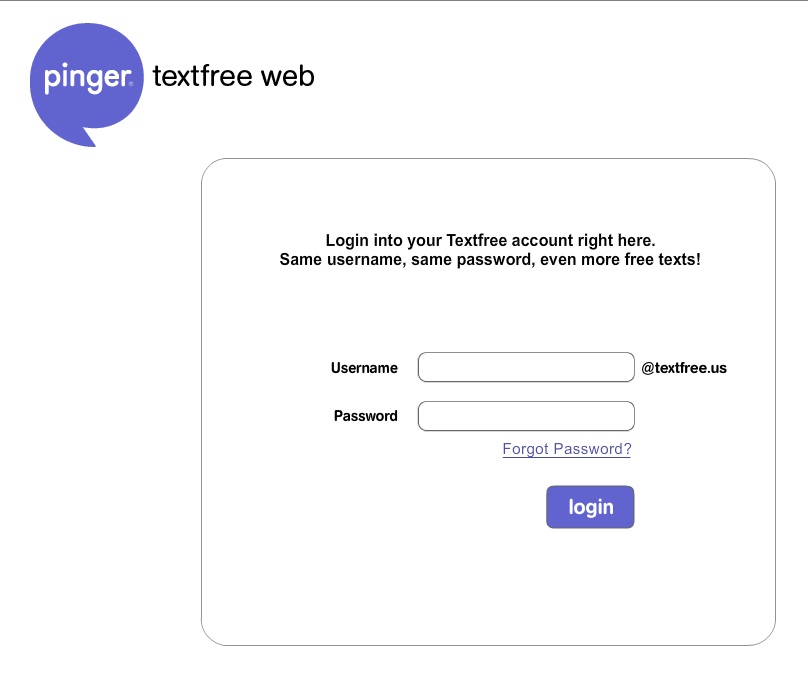
Task: Click the Username input field
Action: [526, 367]
